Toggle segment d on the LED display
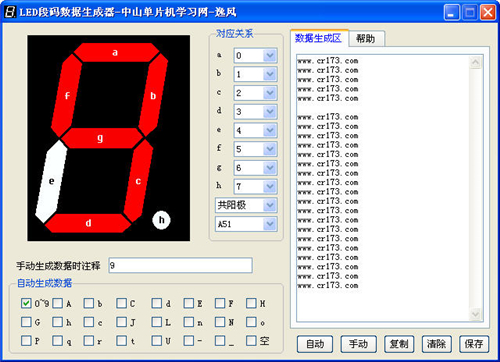 (88, 223)
